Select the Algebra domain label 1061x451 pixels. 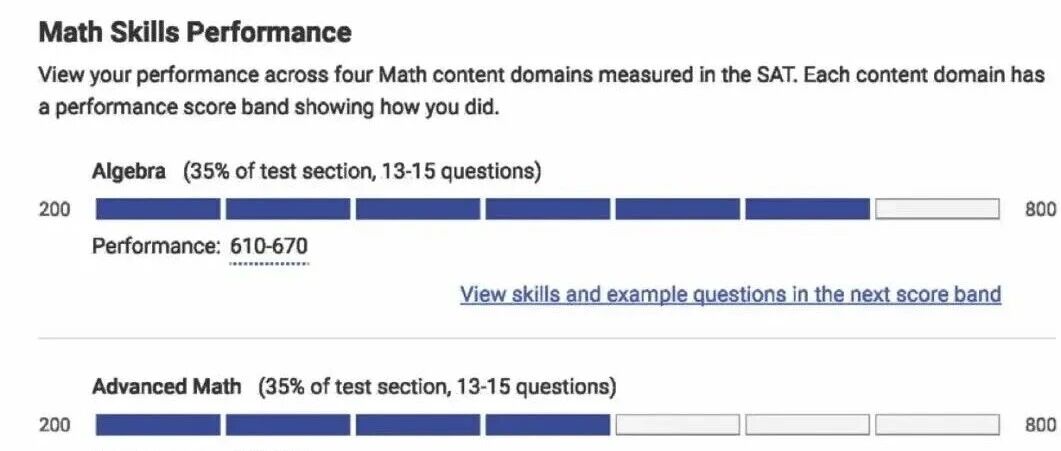click(x=129, y=171)
